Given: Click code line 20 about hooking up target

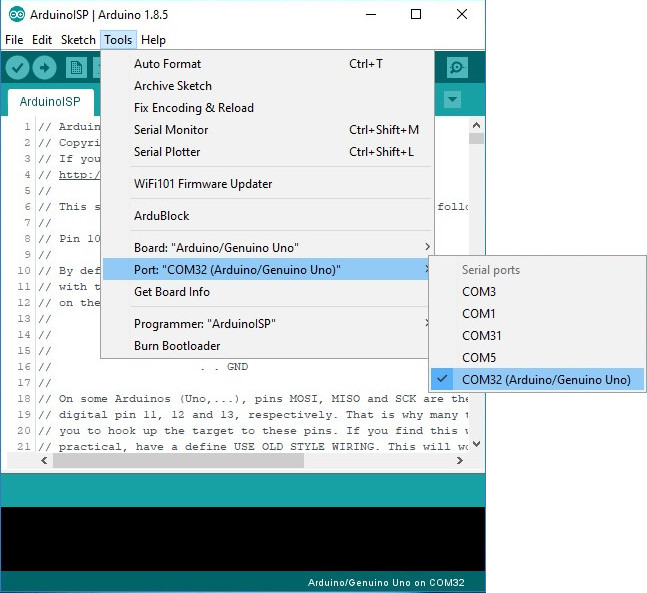Looking at the screenshot, I should point(253,431).
